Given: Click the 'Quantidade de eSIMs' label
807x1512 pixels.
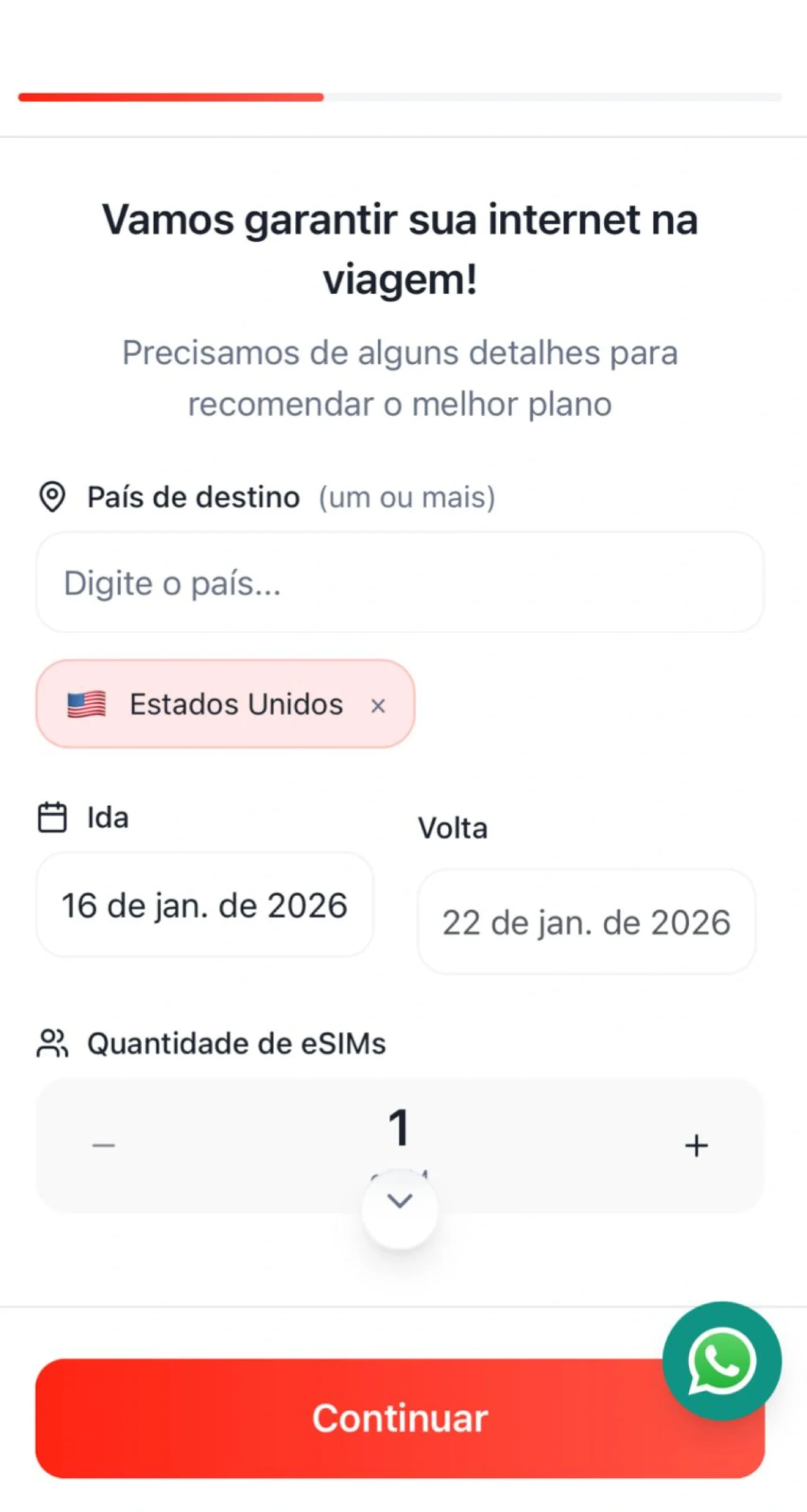Looking at the screenshot, I should 236,1043.
